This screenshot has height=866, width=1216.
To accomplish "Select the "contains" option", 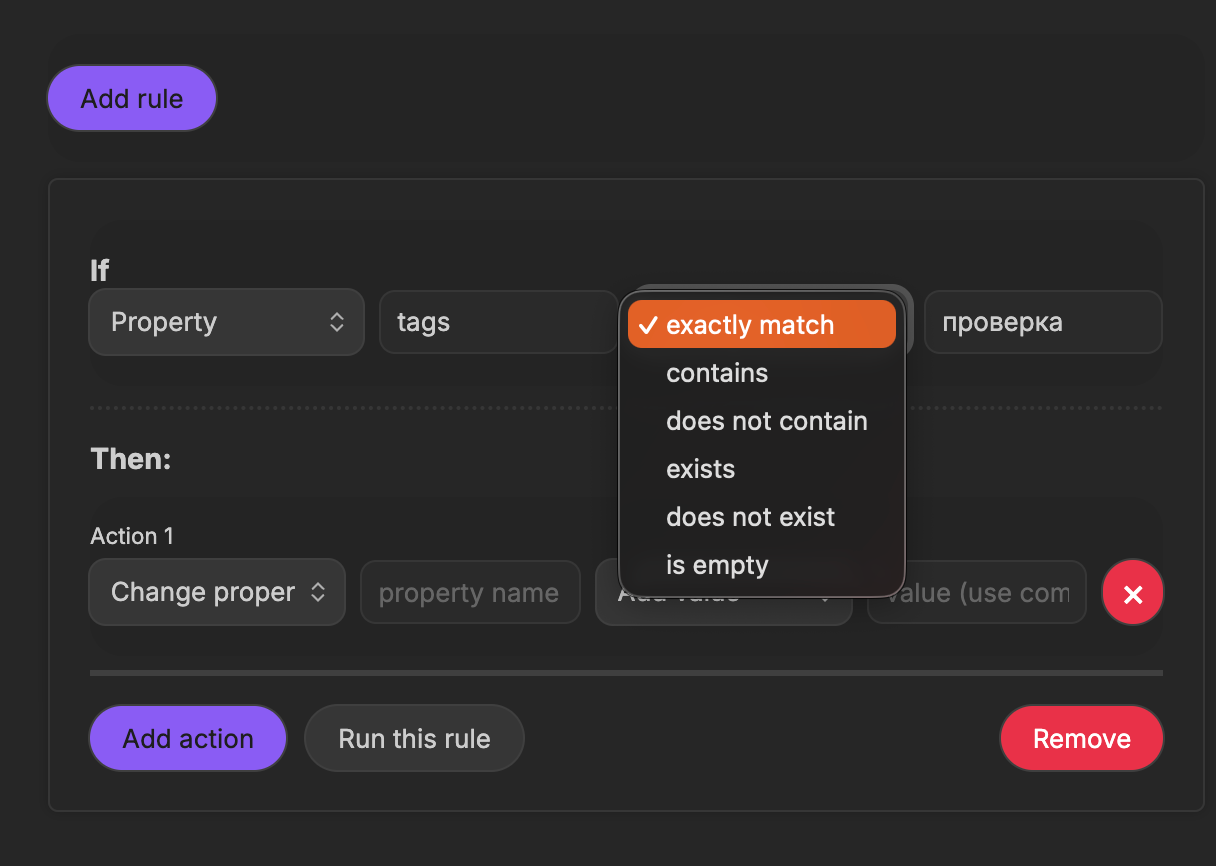I will coord(717,373).
